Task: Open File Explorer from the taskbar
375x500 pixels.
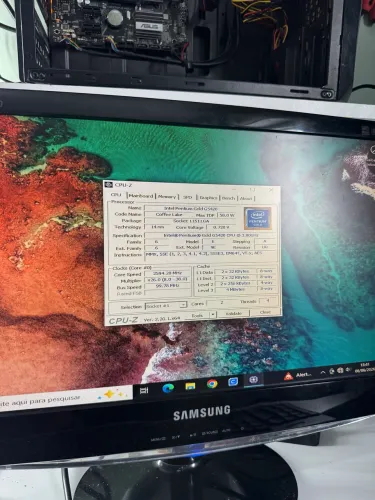Action: [x=190, y=386]
